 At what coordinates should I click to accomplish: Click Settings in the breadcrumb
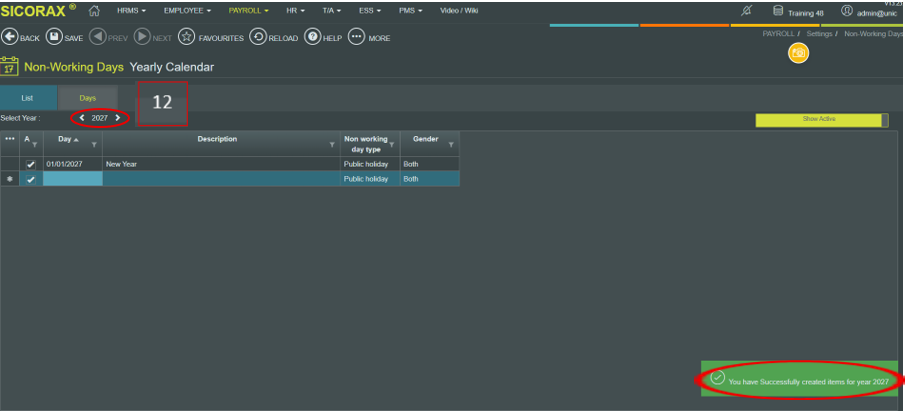pos(819,33)
